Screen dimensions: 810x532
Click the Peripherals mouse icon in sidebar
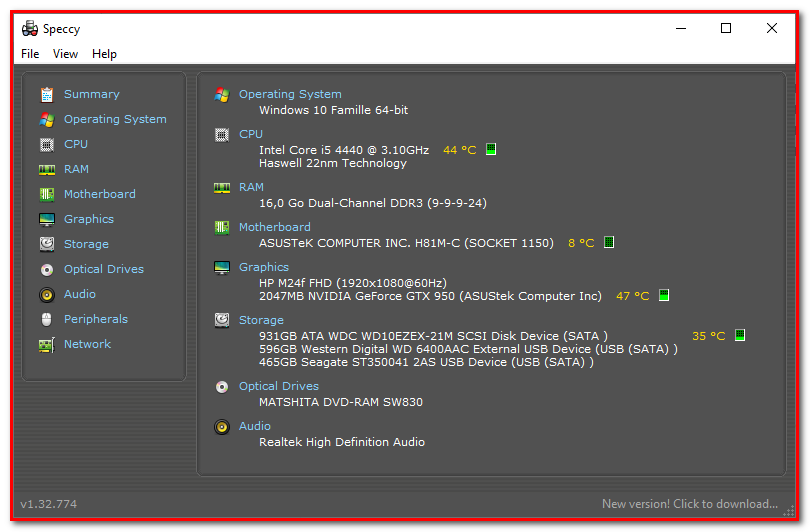coord(46,319)
